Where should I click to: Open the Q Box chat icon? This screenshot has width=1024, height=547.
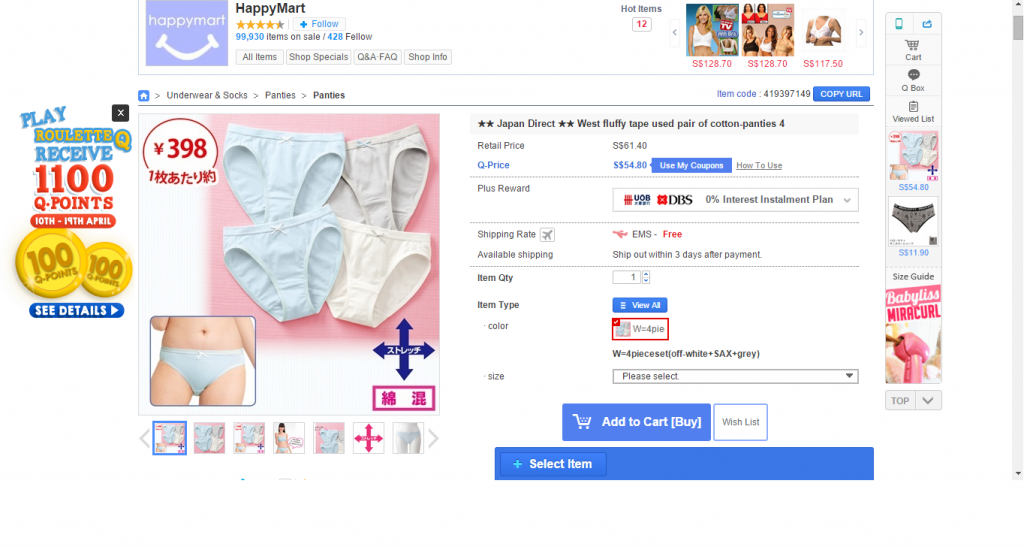click(913, 80)
